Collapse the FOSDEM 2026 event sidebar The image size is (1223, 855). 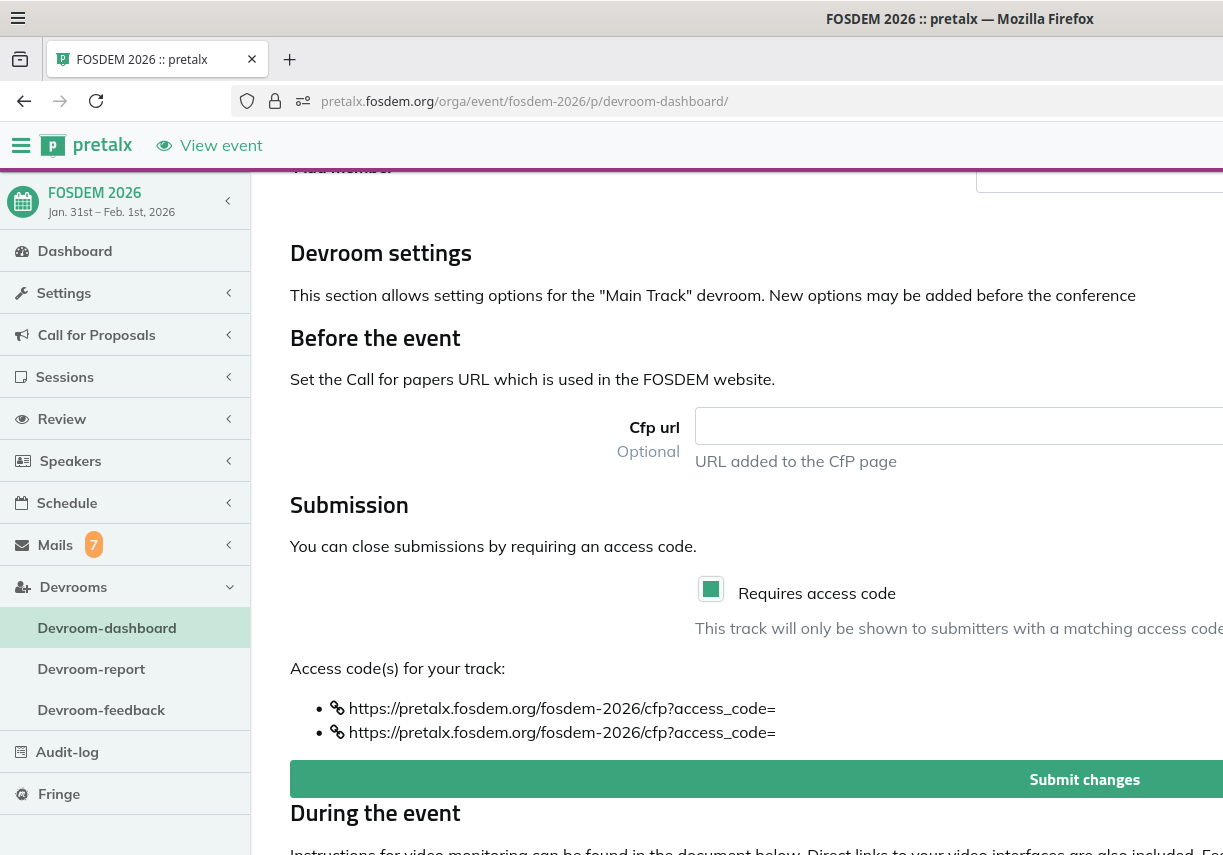click(x=227, y=200)
